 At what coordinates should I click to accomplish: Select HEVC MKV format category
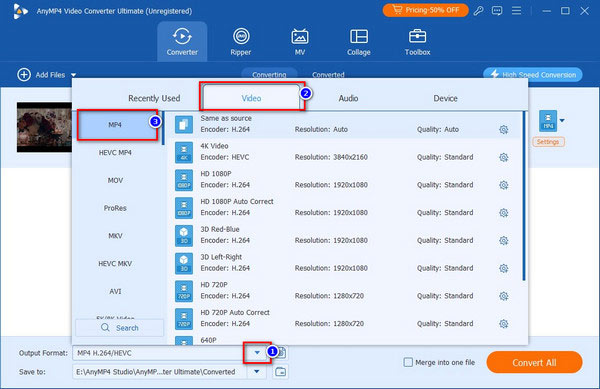click(115, 264)
